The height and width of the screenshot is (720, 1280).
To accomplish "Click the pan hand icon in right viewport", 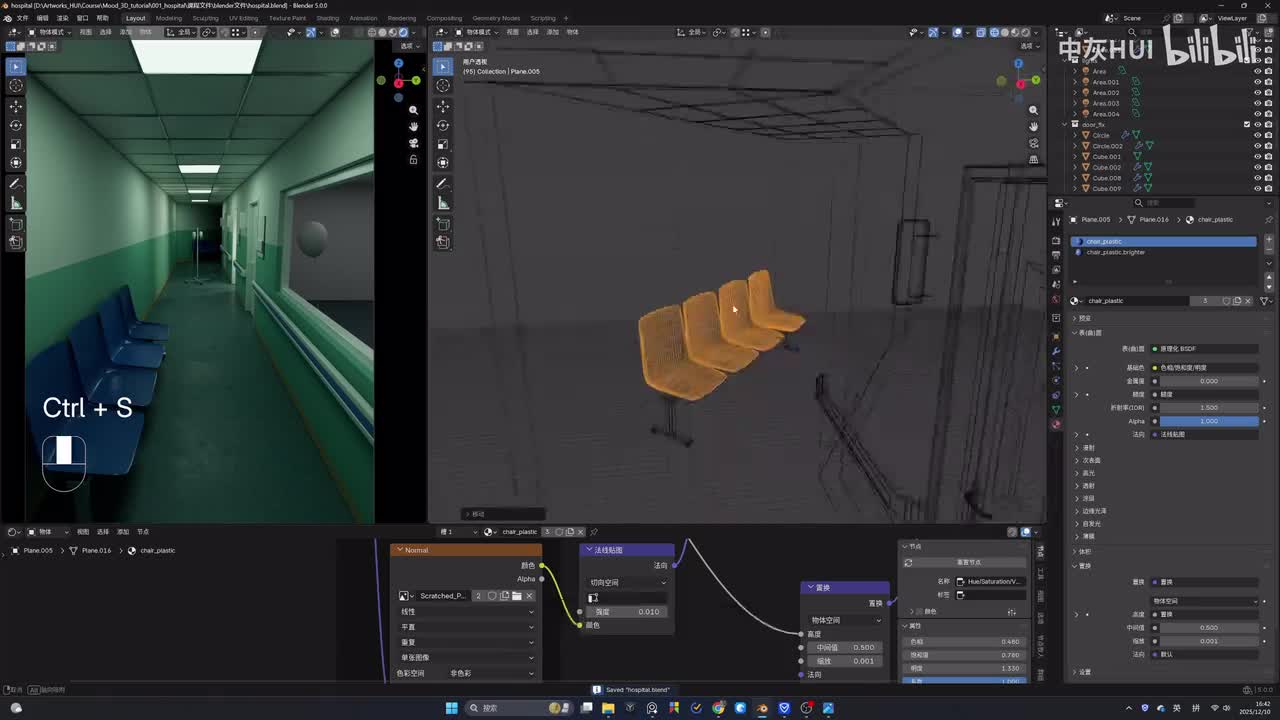I will coord(1034,127).
